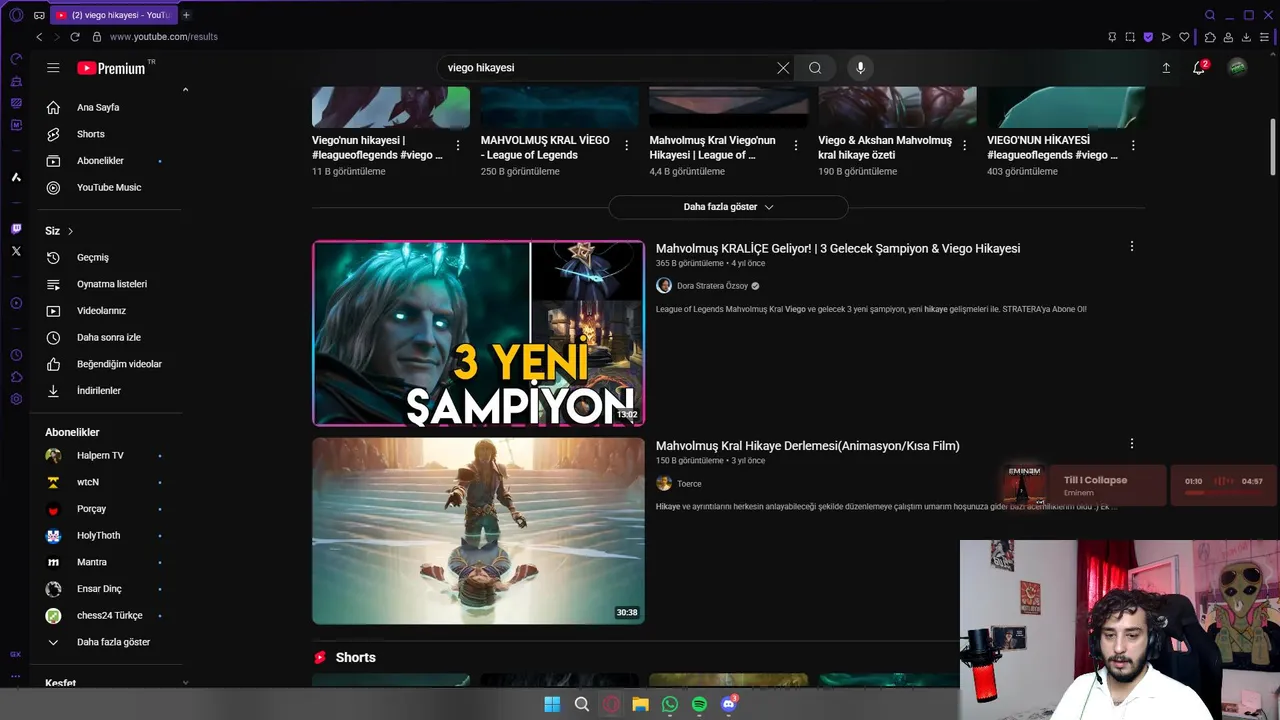Open options for Mahvolmuş KRALİÇE Geliyor video
This screenshot has width=1280, height=720.
pos(1132,246)
